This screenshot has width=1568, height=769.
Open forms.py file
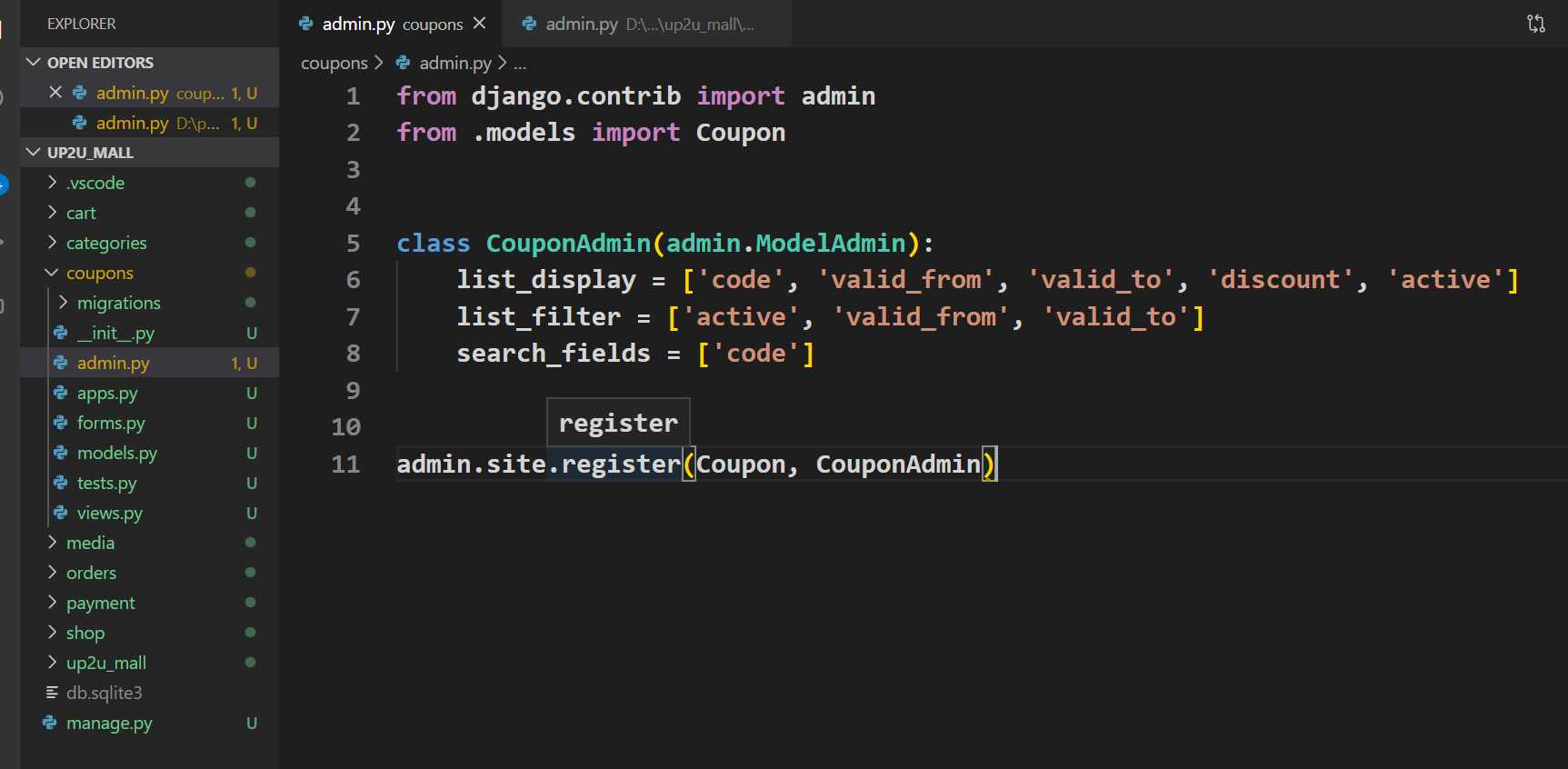(150, 423)
